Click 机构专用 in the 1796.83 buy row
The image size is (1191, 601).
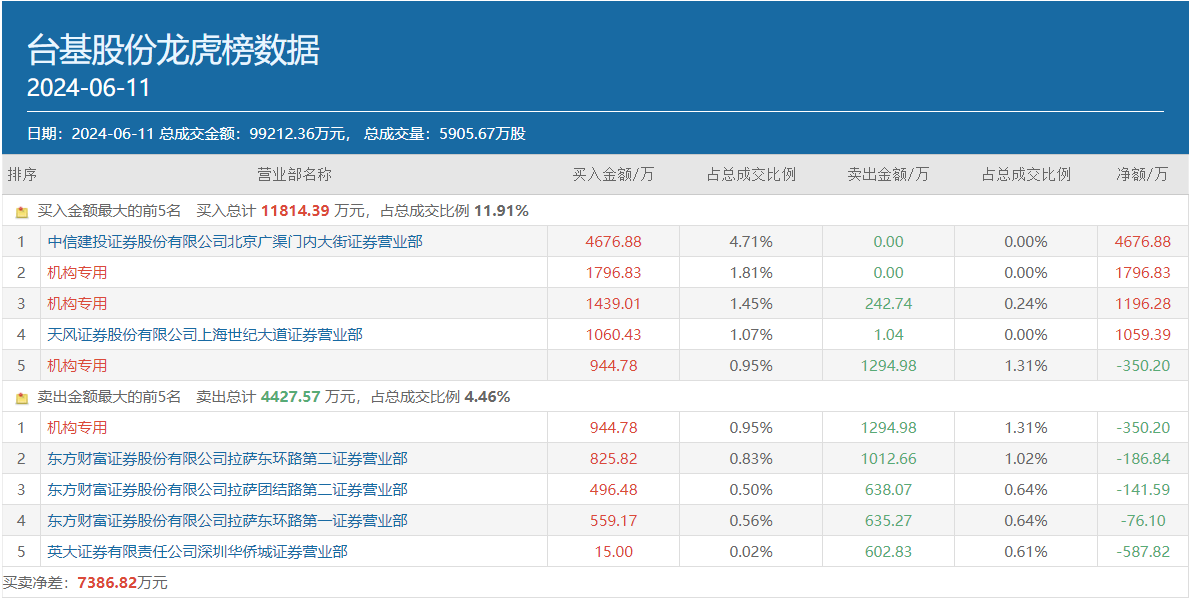click(x=77, y=273)
